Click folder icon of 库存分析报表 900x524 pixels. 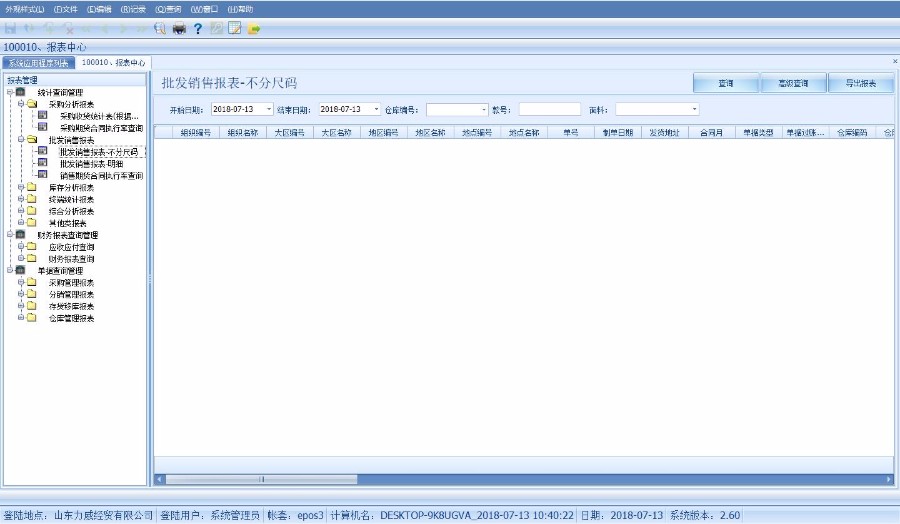32,187
